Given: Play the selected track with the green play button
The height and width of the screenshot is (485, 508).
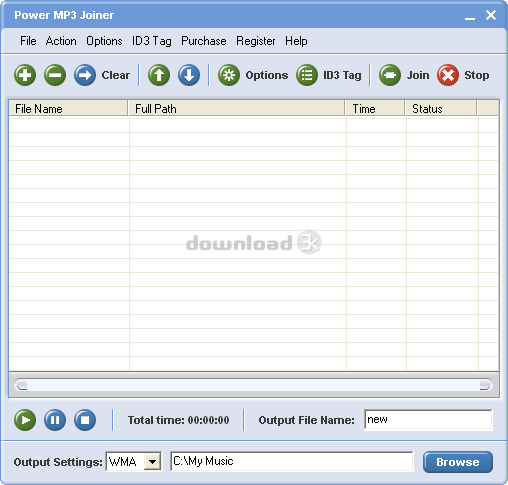Looking at the screenshot, I should (25, 420).
